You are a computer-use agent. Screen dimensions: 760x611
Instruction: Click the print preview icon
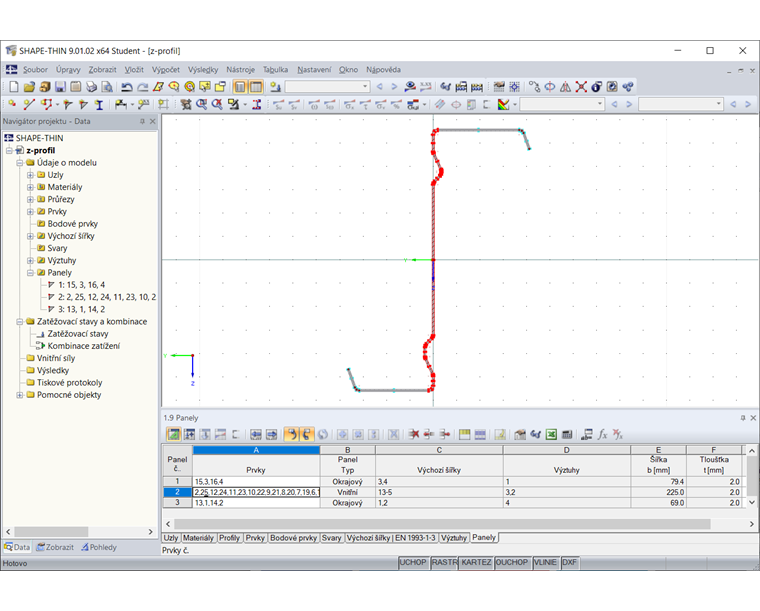[107, 87]
